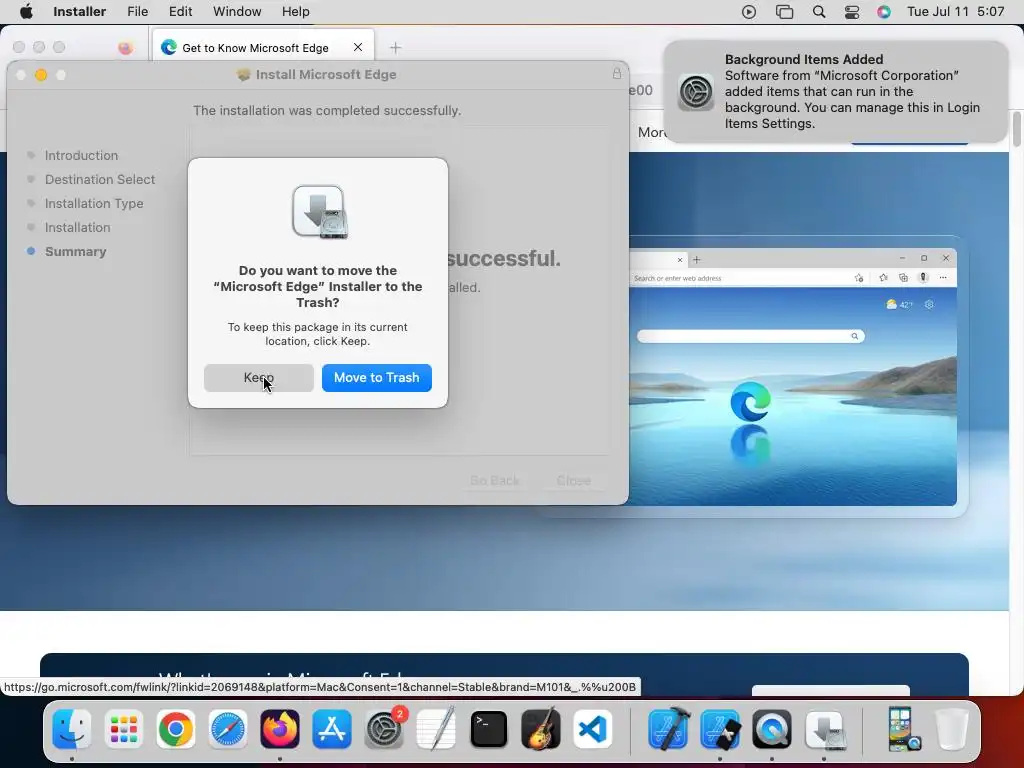The width and height of the screenshot is (1024, 768).
Task: Click the installation completed successfully text
Action: (x=327, y=110)
